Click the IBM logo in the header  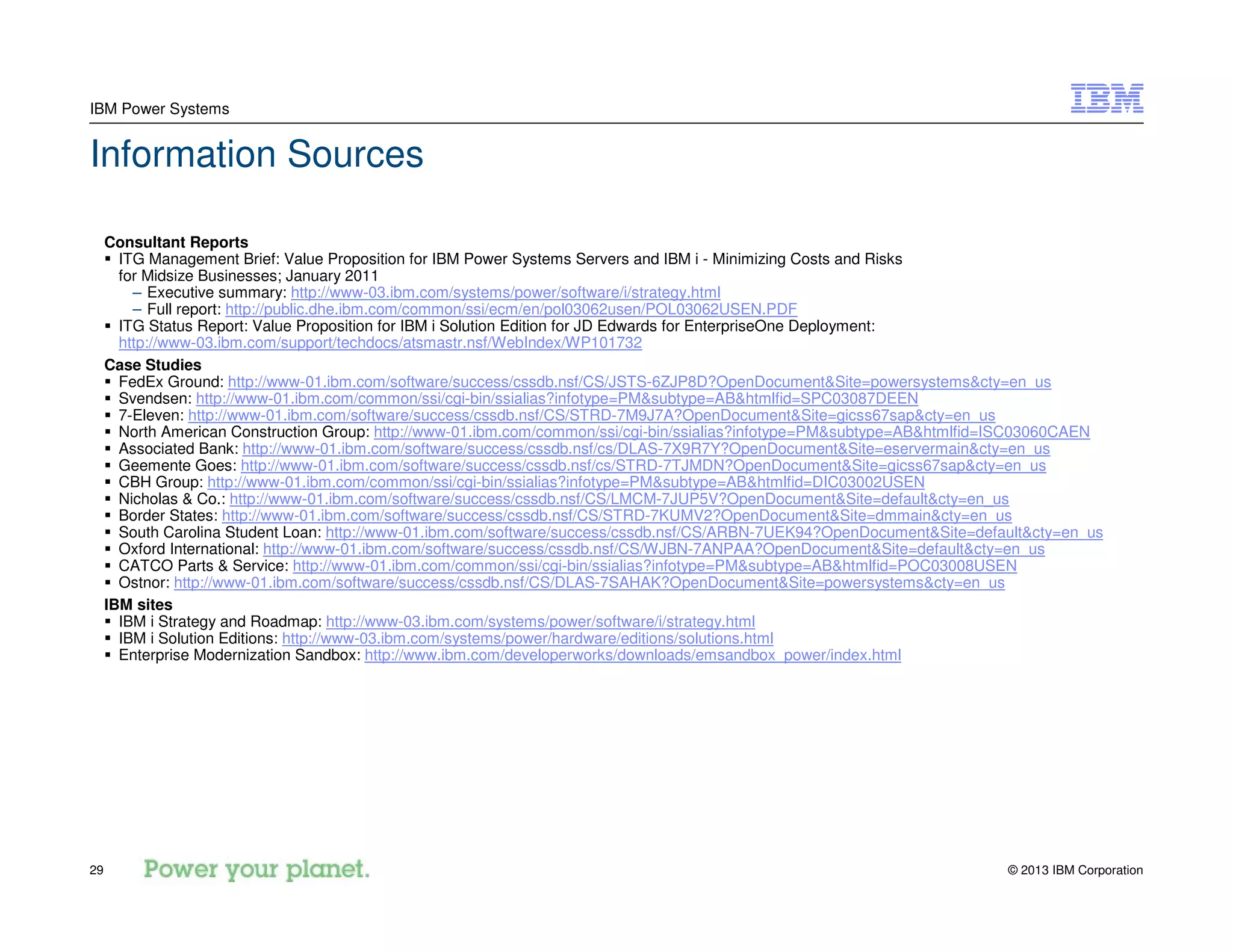(1107, 98)
